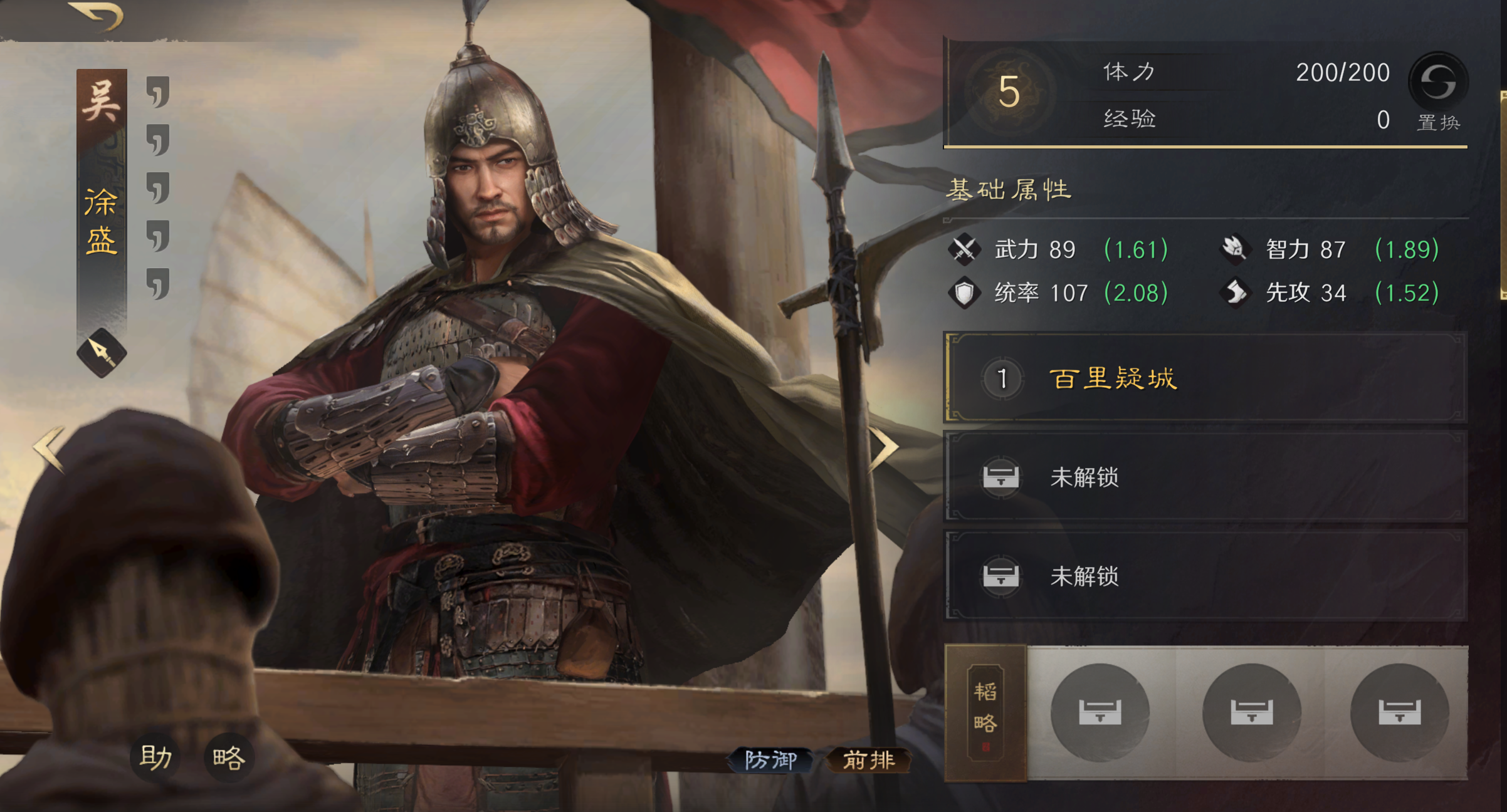
Task: Select the middle empty 韬略 slot
Action: pyautogui.click(x=1252, y=712)
